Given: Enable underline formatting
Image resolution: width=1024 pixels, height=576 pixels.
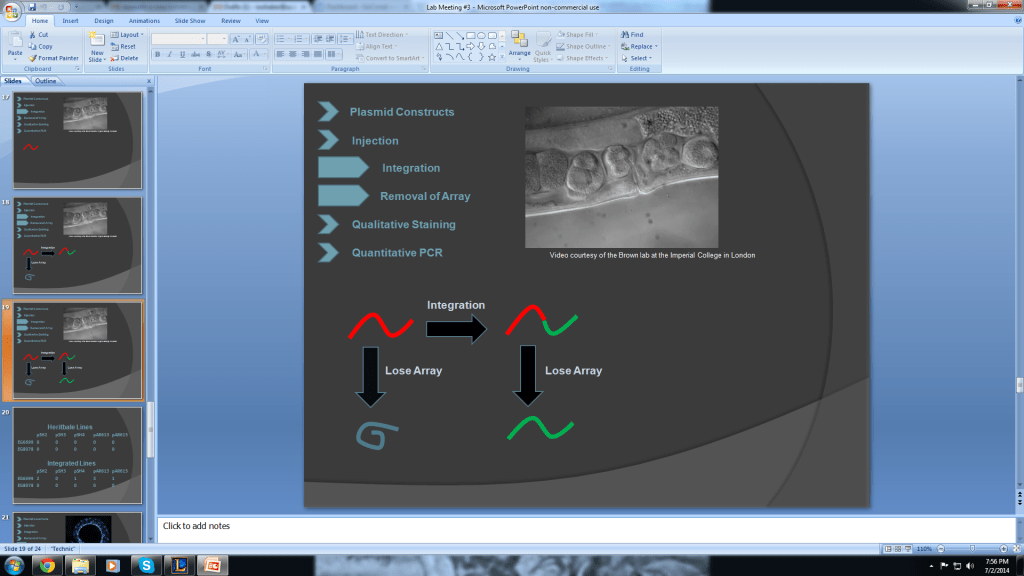Looking at the screenshot, I should pos(182,53).
